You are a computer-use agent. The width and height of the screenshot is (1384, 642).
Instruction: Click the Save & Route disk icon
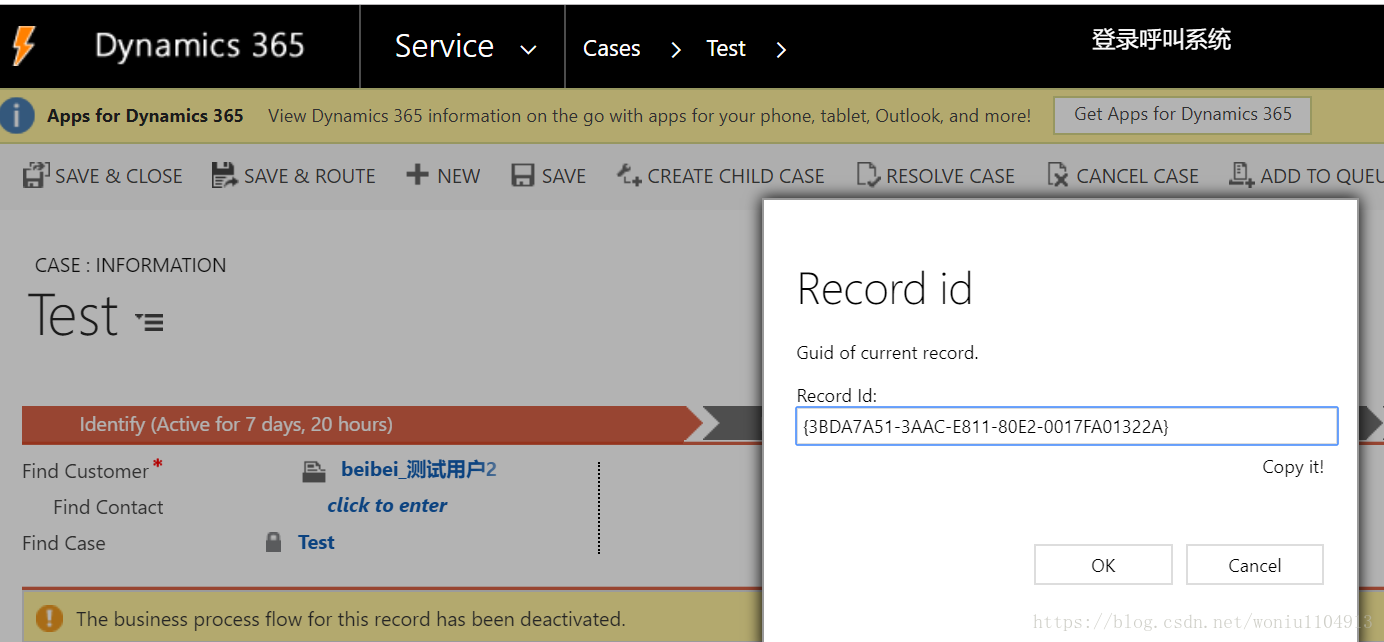click(x=224, y=175)
